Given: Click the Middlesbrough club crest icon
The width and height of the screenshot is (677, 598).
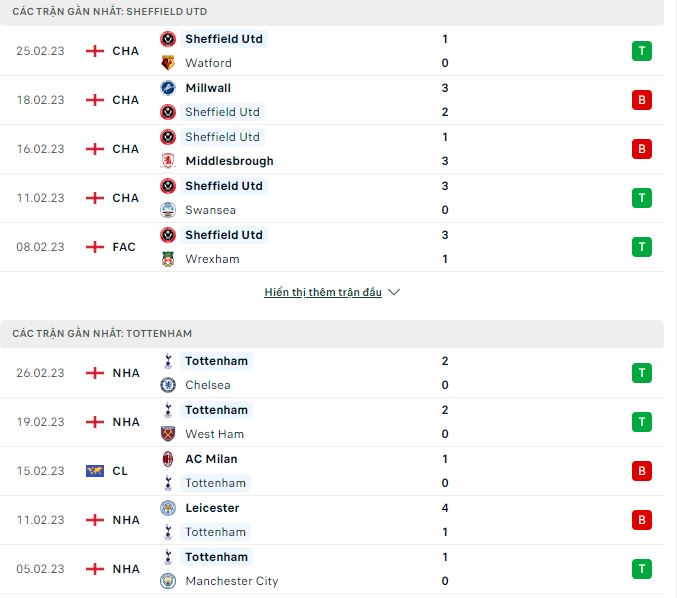Looking at the screenshot, I should click(x=168, y=161).
